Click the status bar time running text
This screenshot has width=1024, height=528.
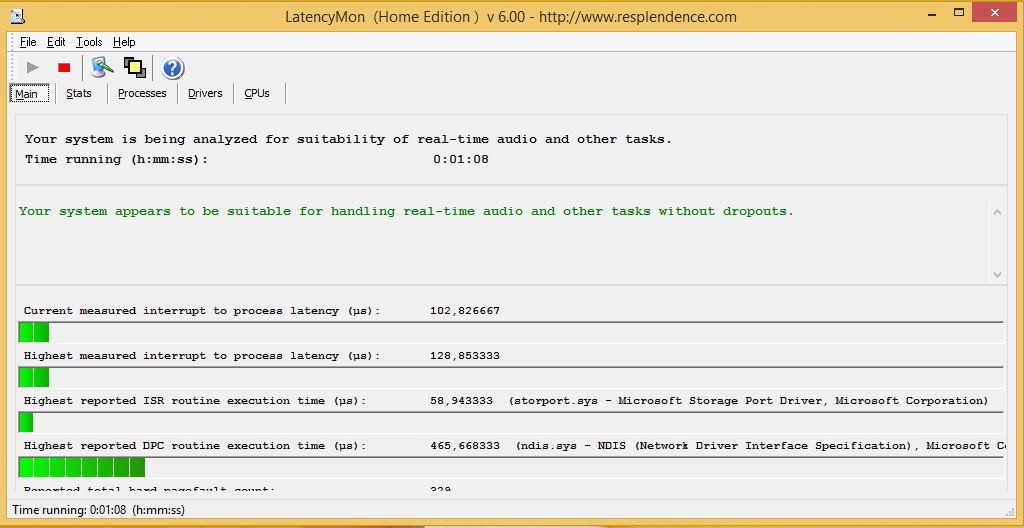pyautogui.click(x=99, y=510)
